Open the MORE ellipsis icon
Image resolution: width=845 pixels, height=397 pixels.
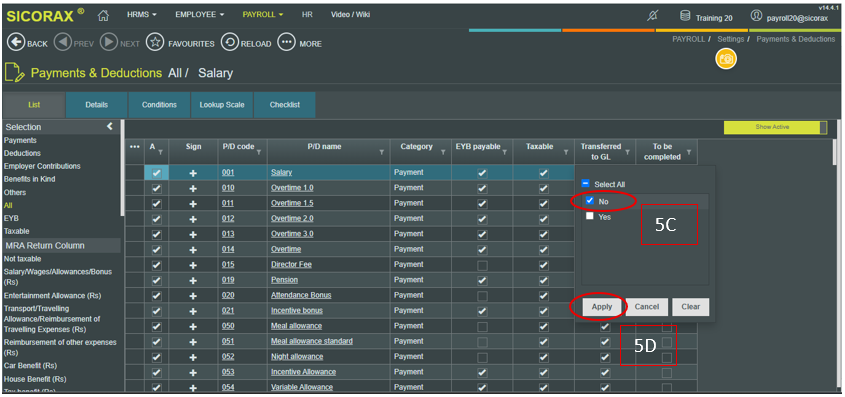[x=286, y=43]
